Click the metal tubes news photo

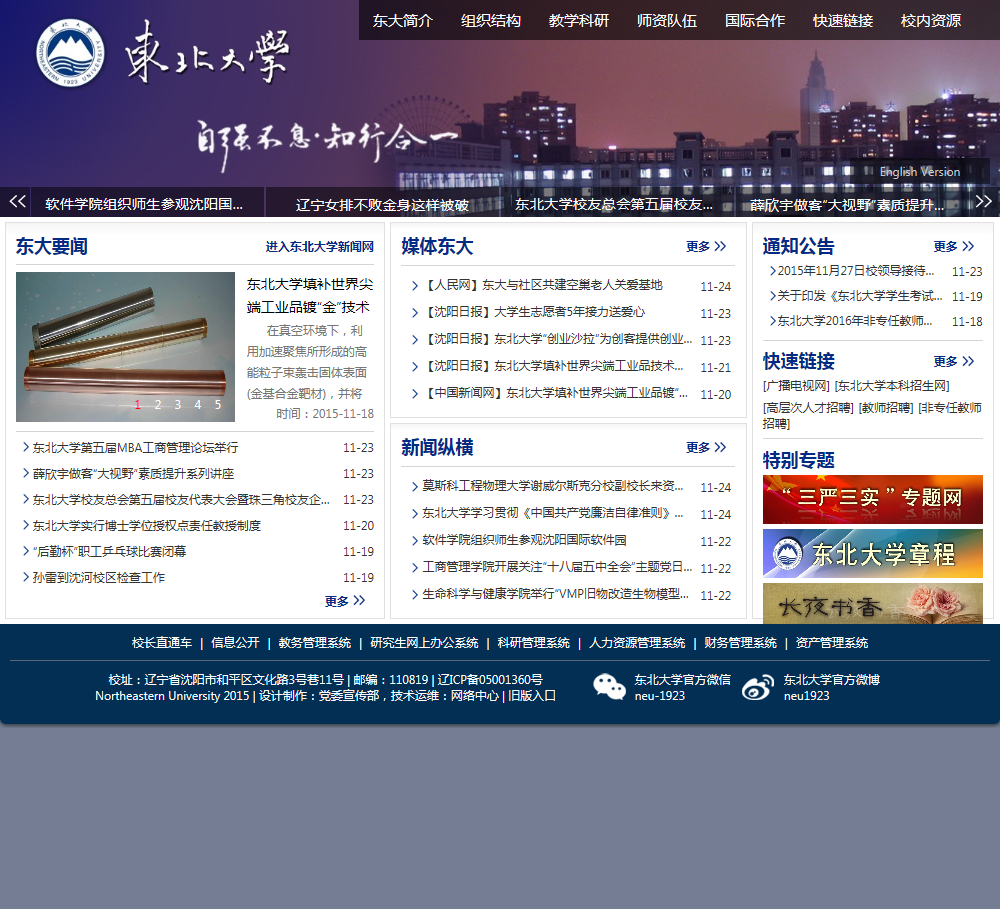125,346
